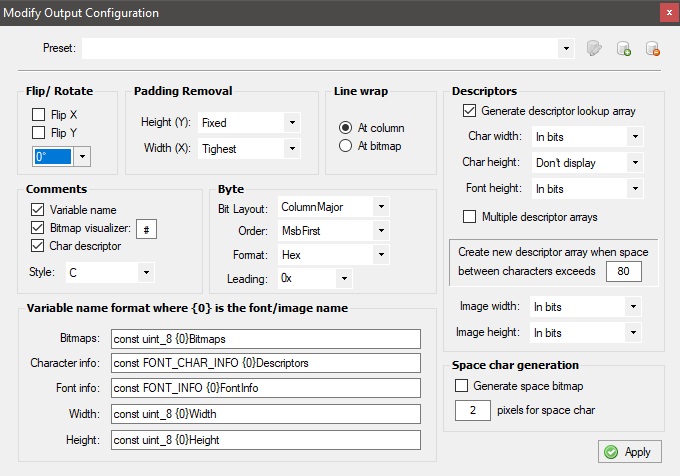Uncheck Generate descriptor lookup array
This screenshot has height=476, width=680.
pyautogui.click(x=469, y=111)
